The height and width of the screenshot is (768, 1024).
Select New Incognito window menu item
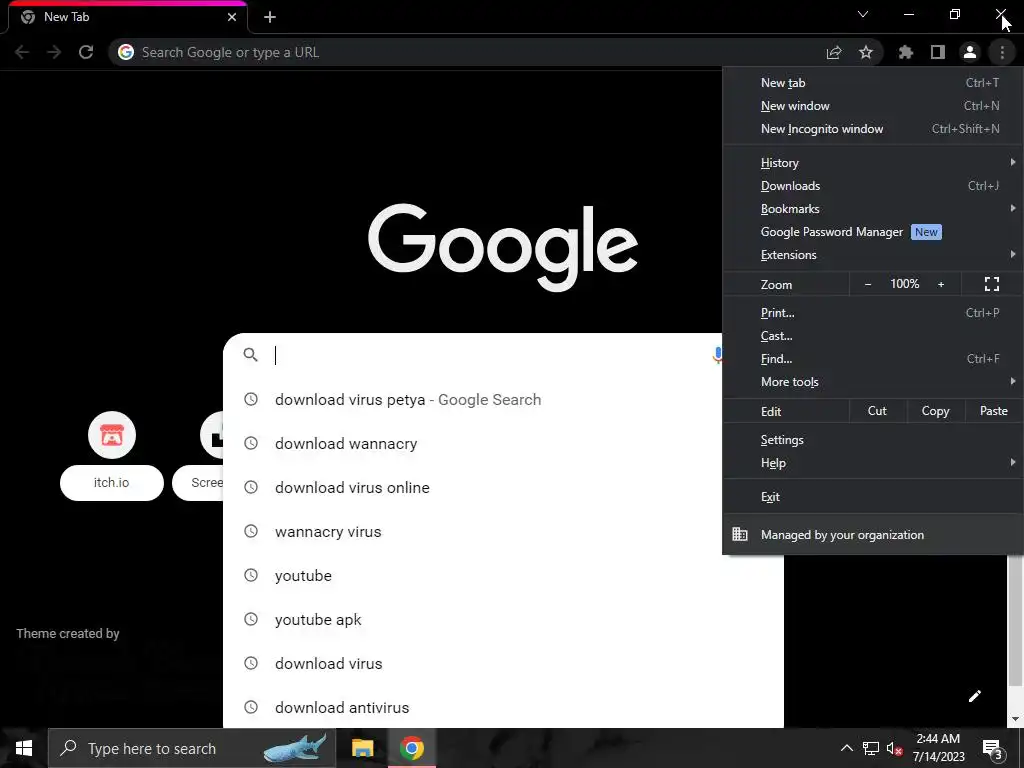pos(873,129)
